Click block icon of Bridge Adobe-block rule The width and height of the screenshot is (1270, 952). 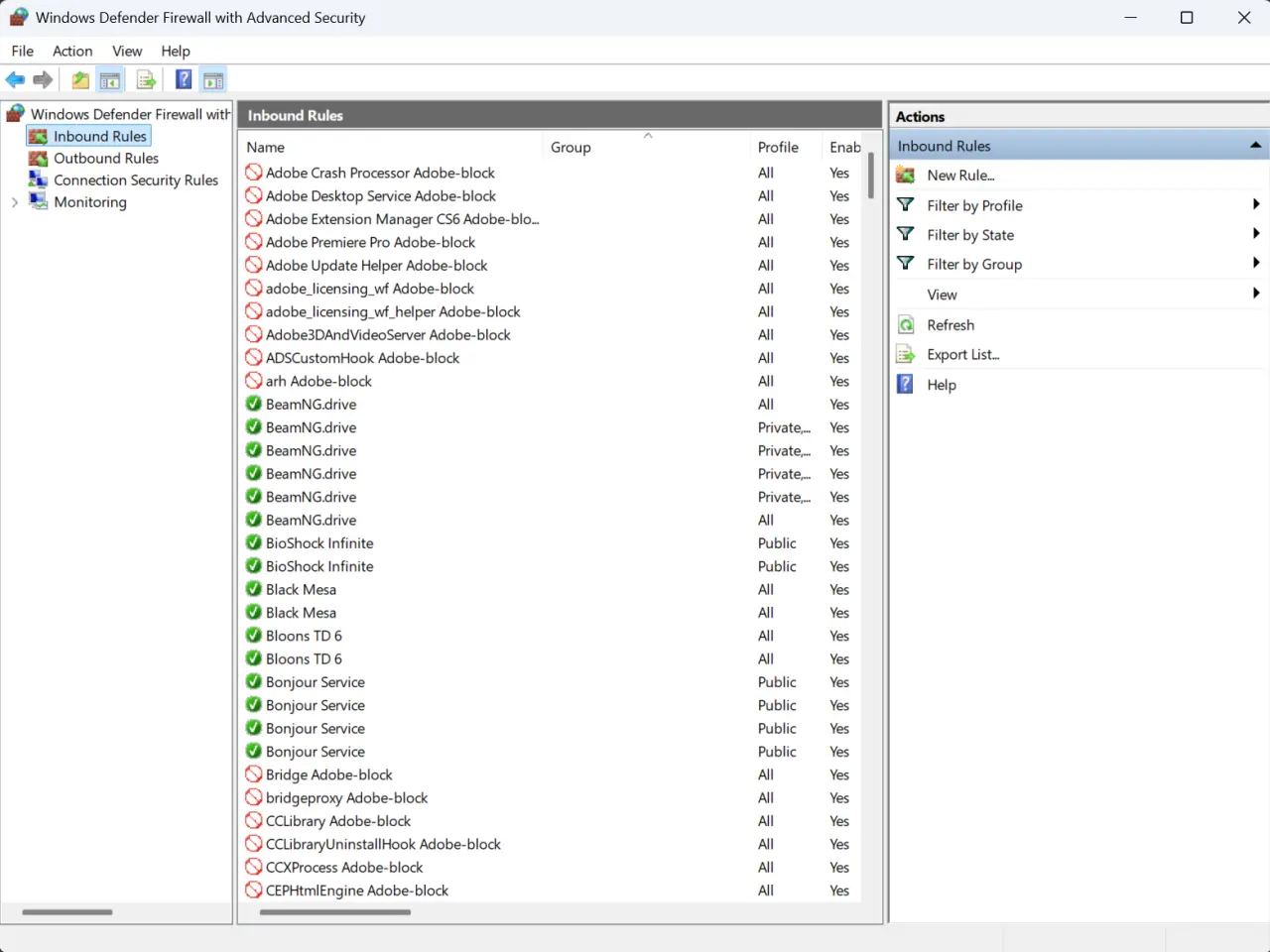point(254,774)
